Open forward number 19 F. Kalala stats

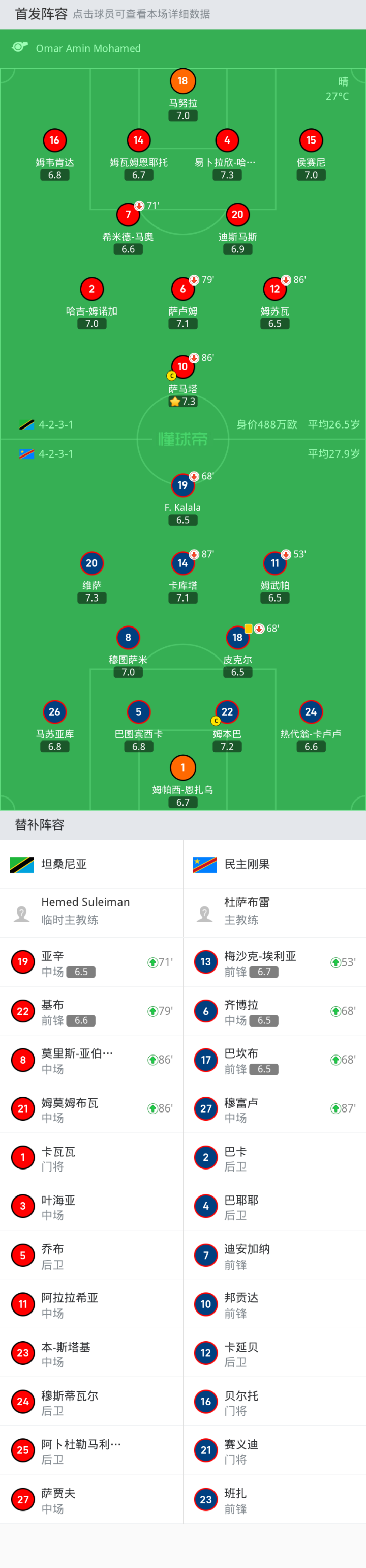(x=182, y=486)
